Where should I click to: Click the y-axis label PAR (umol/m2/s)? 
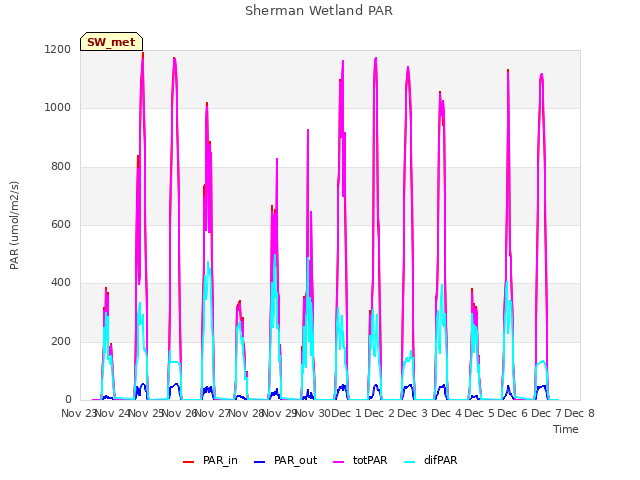tap(14, 225)
